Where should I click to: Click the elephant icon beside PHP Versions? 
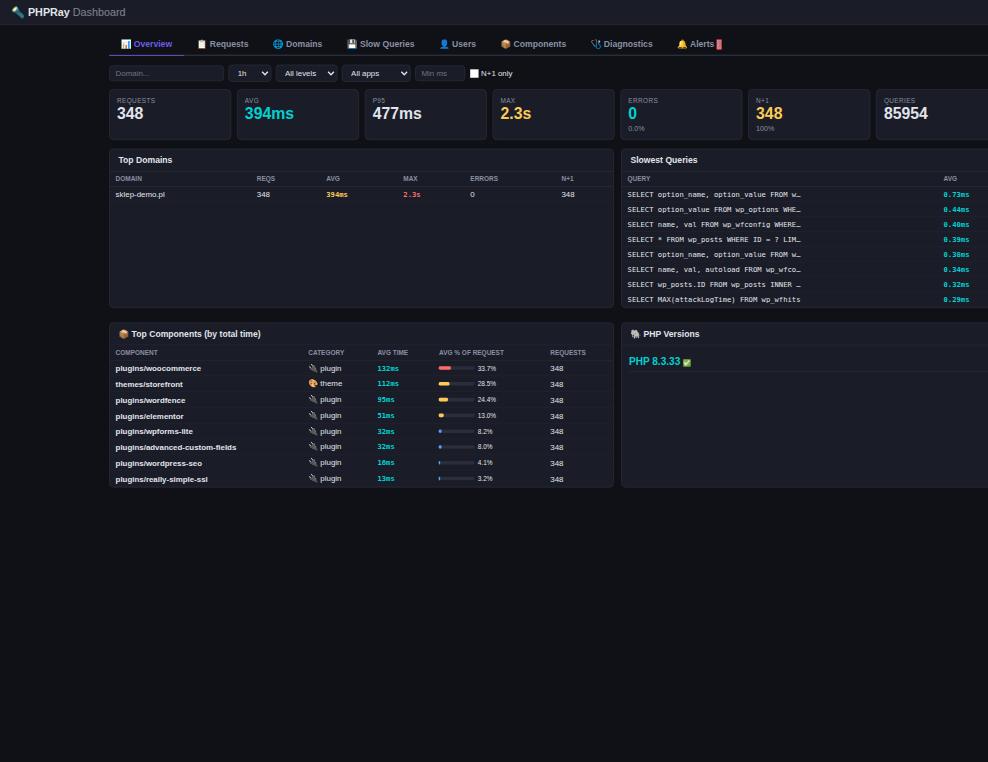(x=635, y=334)
